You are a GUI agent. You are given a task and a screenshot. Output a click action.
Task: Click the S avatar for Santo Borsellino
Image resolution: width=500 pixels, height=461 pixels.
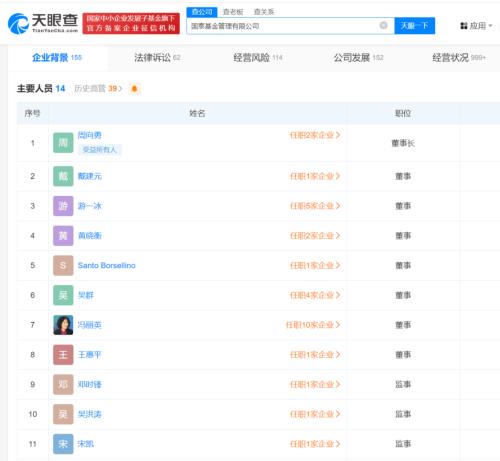[63, 265]
